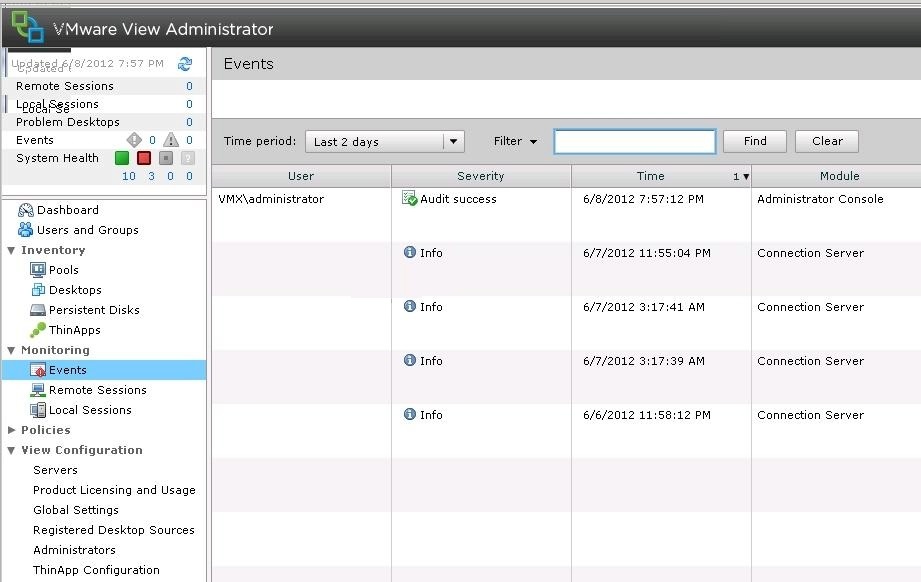Expand the Policies tree section
Image resolution: width=921 pixels, height=582 pixels.
click(11, 430)
